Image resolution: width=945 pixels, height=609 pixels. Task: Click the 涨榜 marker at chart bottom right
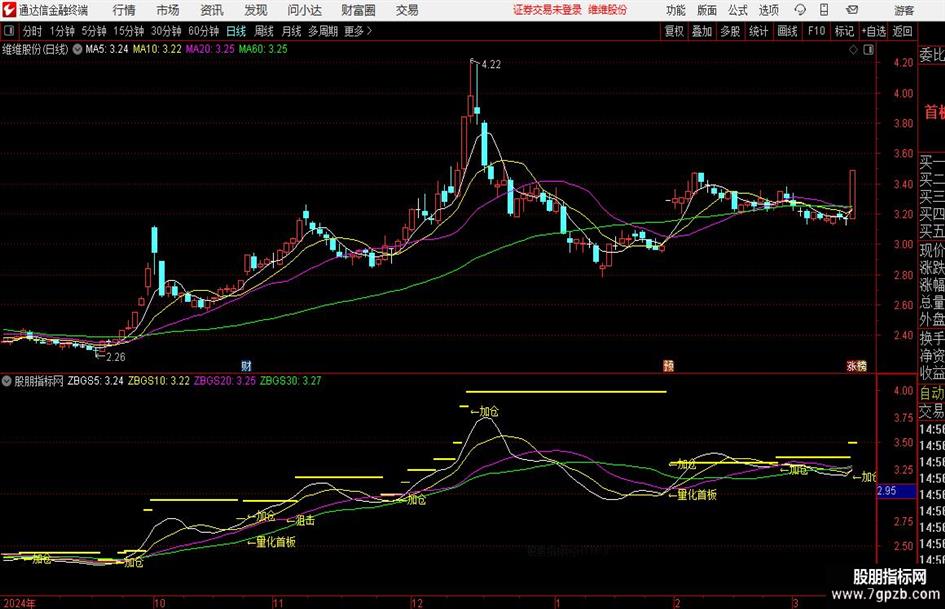(856, 365)
